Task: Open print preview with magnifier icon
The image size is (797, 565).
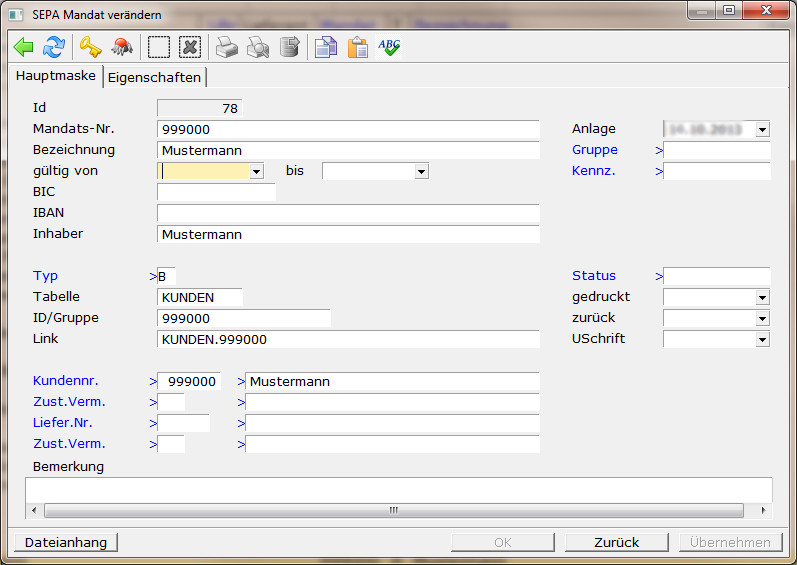Action: [258, 47]
